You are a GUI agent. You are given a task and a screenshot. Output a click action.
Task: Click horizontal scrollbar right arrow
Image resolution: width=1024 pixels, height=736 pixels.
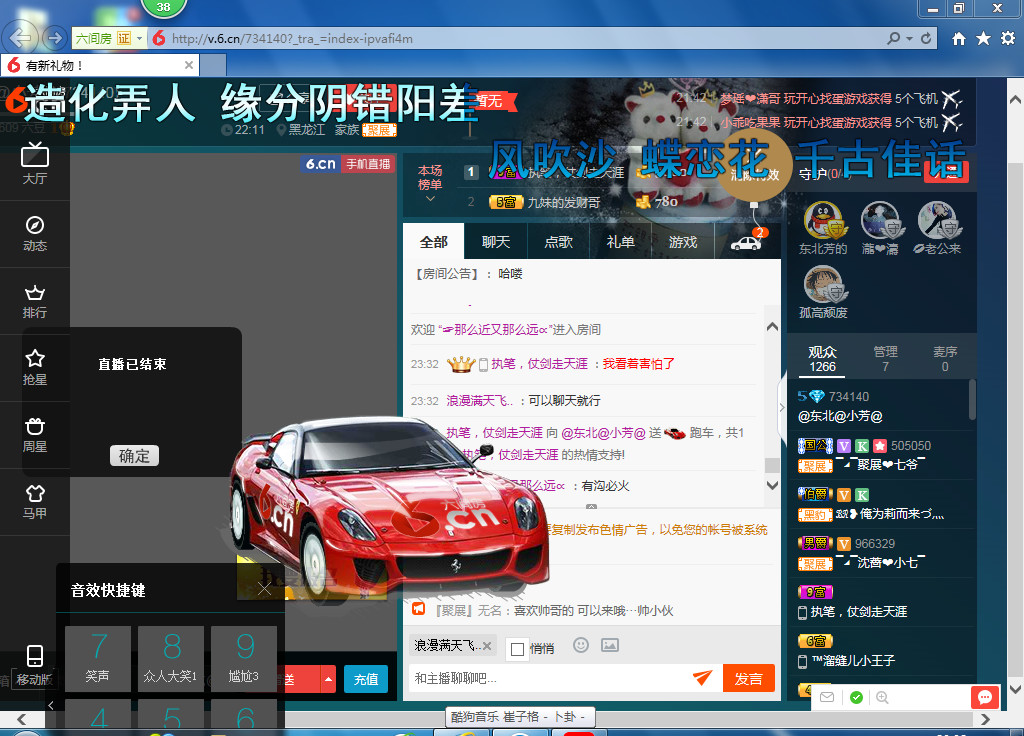pos(985,719)
